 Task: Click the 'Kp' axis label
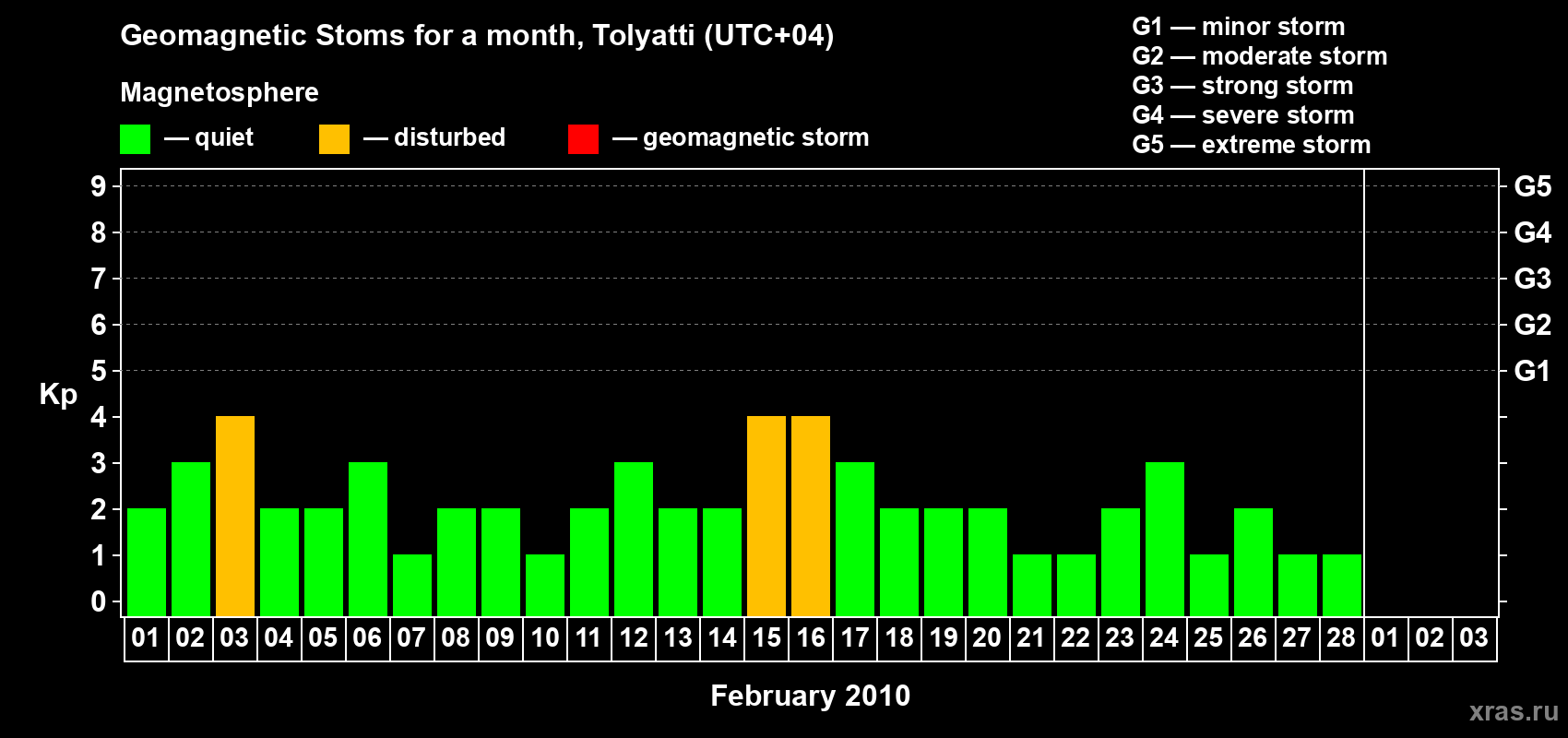click(58, 395)
